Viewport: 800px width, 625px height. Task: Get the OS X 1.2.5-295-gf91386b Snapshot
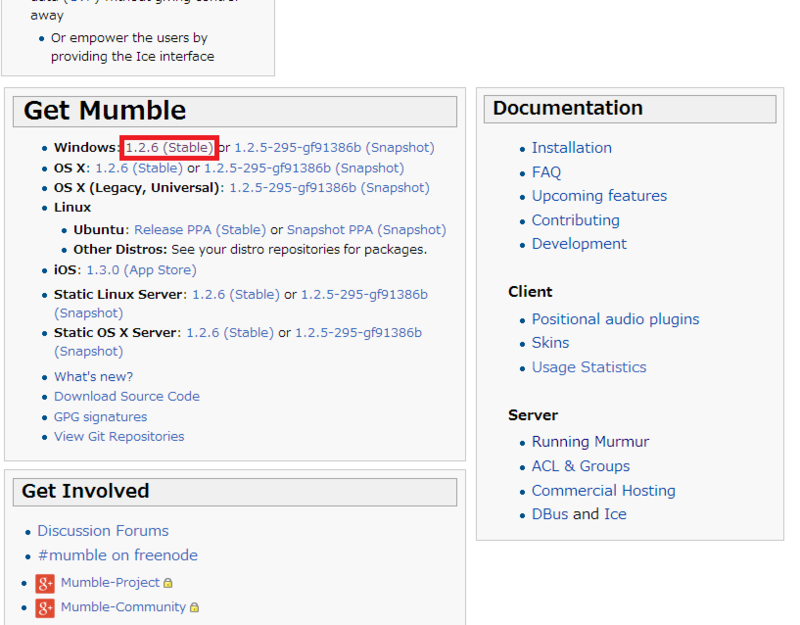pos(304,168)
